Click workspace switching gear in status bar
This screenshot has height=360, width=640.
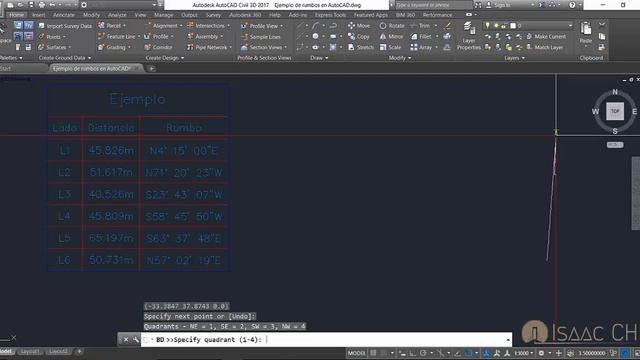click(541, 353)
